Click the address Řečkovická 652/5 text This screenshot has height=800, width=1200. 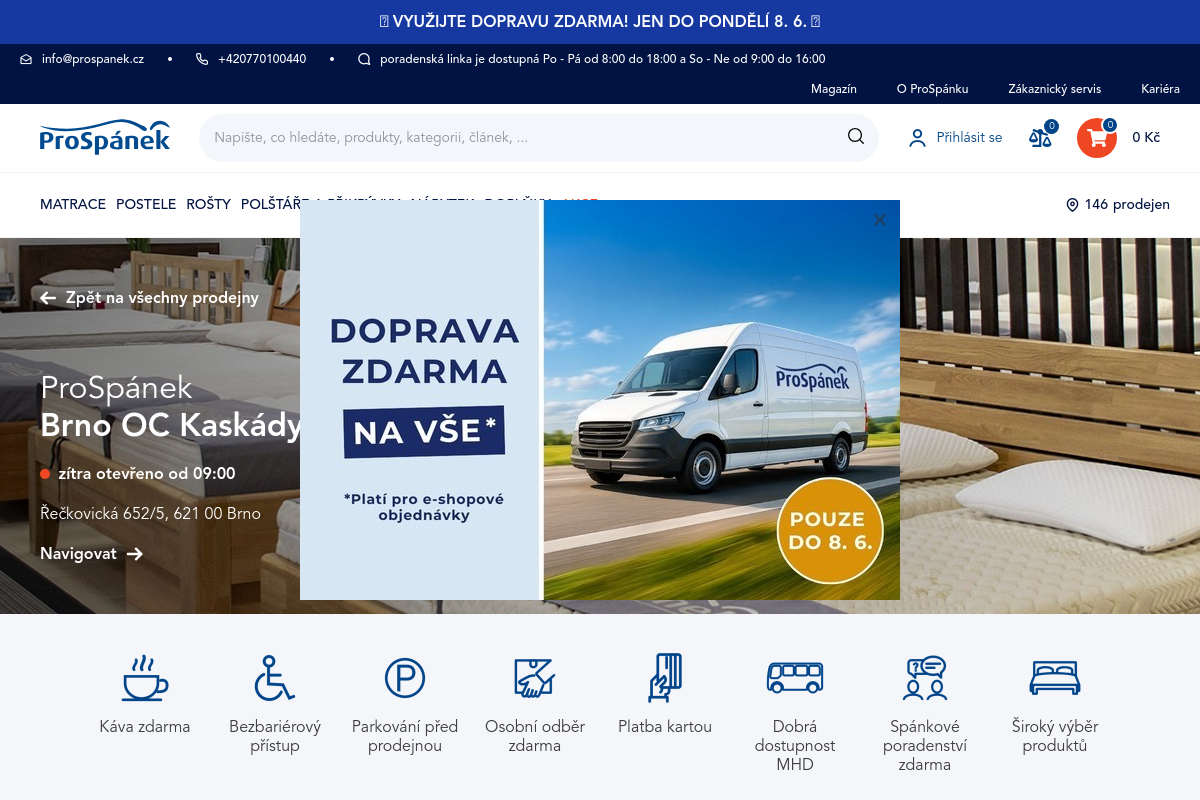tap(150, 514)
